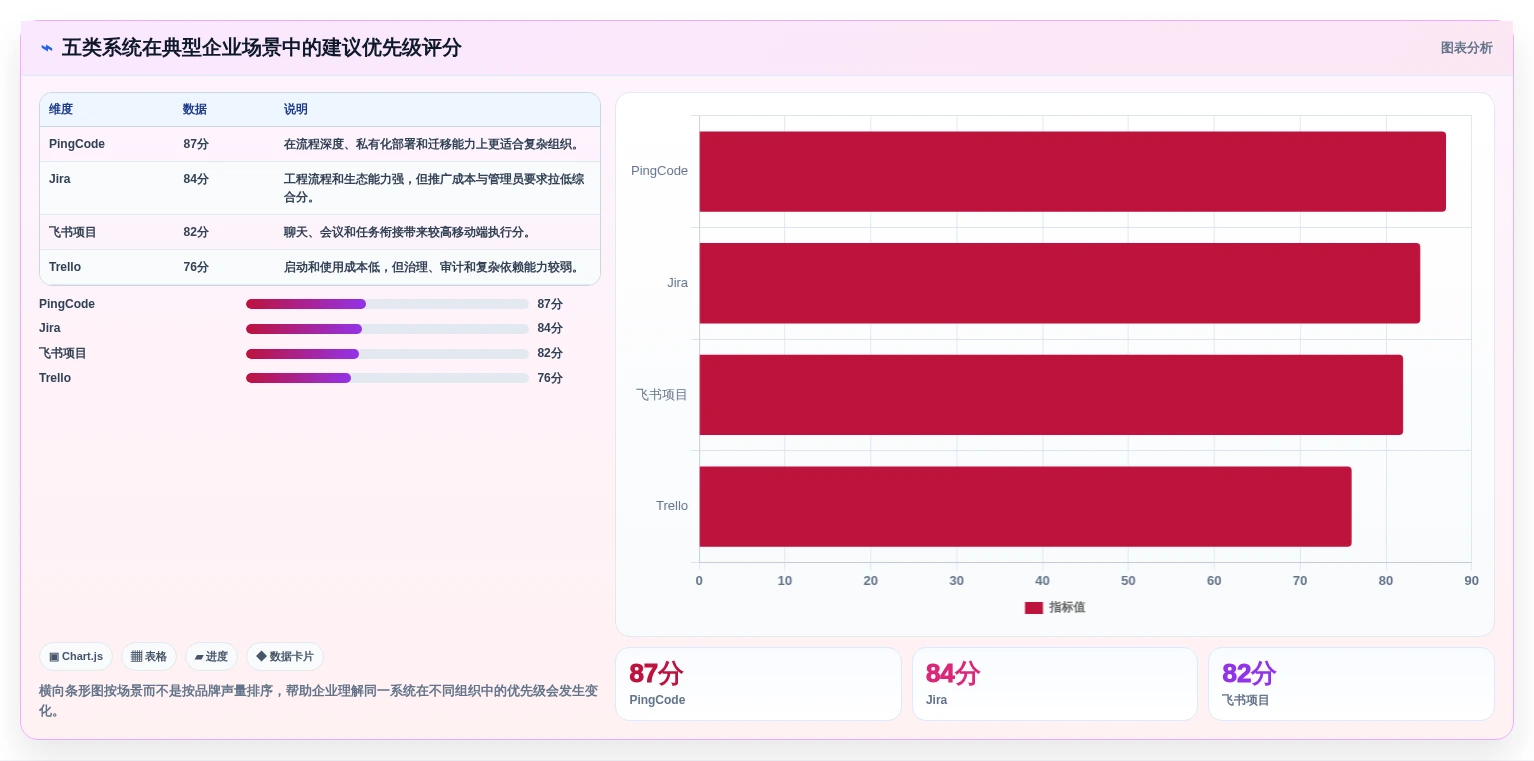The image size is (1534, 761).
Task: Click the description starting 在流程深度
Action: click(434, 144)
